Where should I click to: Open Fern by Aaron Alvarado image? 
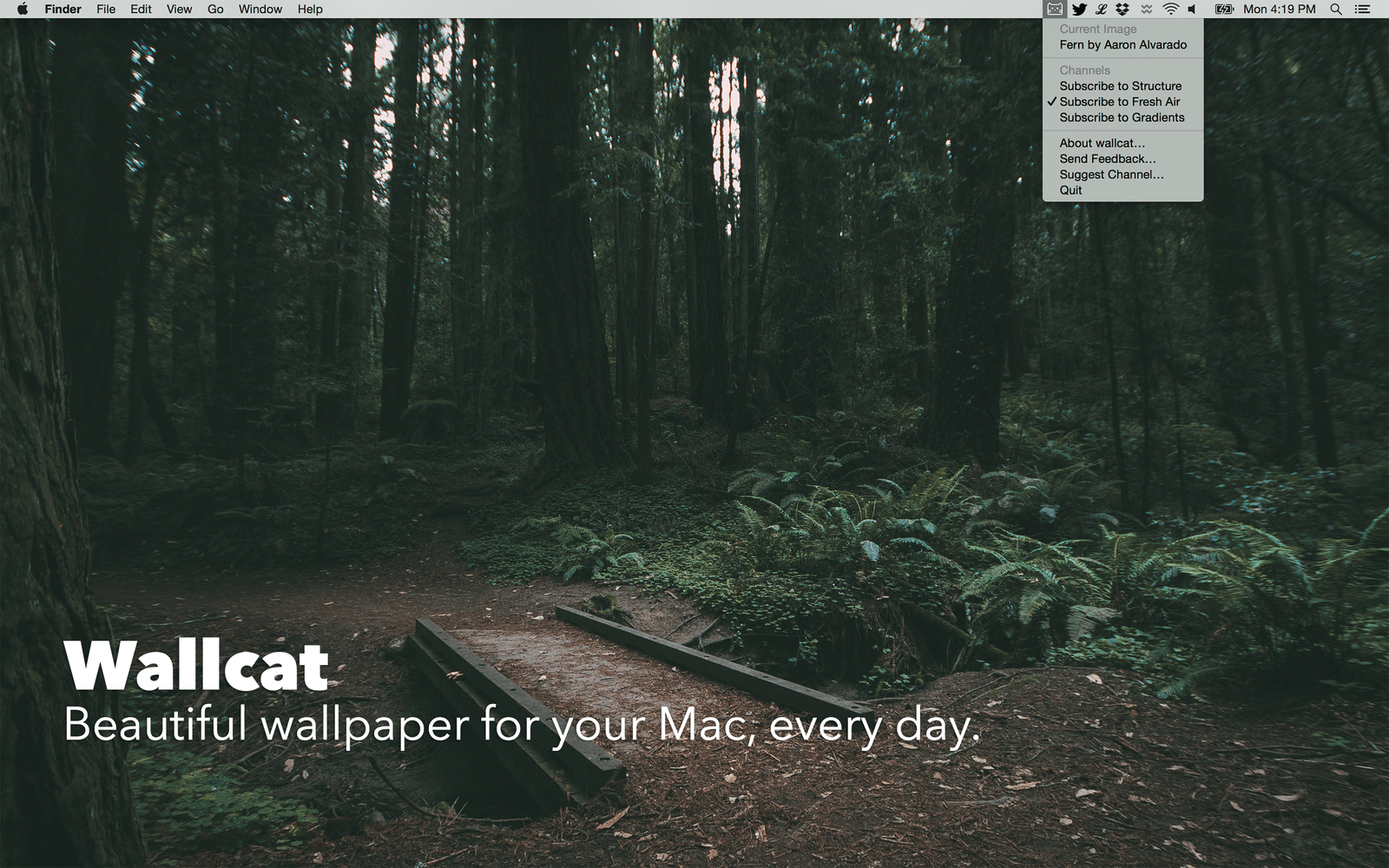1122,44
